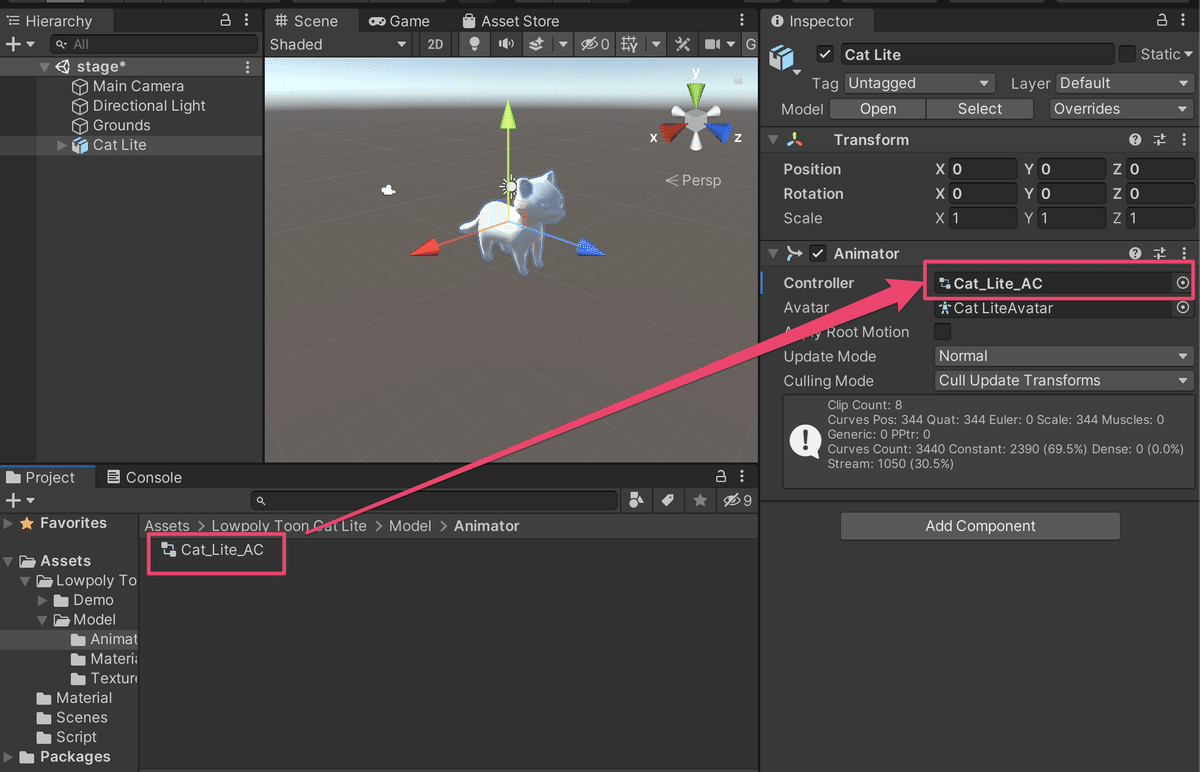
Task: Collapse the stage scene in Hierarchy
Action: tap(44, 67)
